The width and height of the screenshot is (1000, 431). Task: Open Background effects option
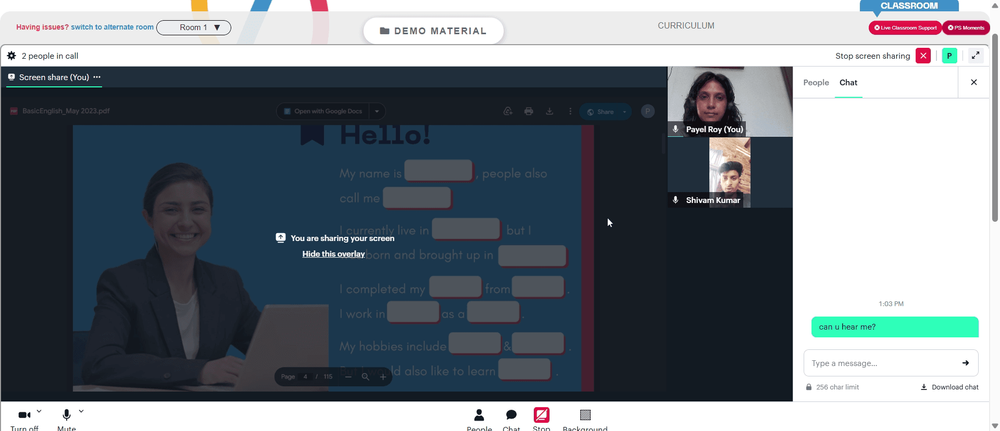(585, 420)
